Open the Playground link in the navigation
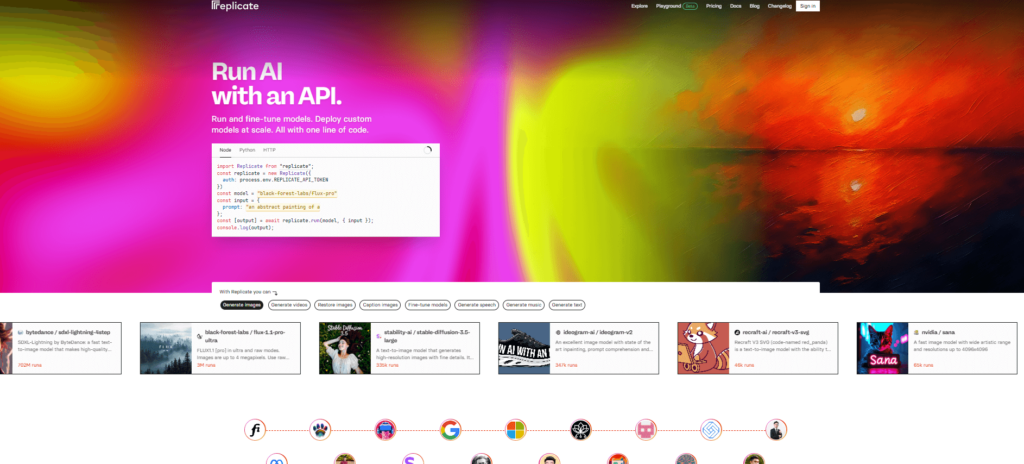Image resolution: width=1024 pixels, height=464 pixels. (x=668, y=6)
